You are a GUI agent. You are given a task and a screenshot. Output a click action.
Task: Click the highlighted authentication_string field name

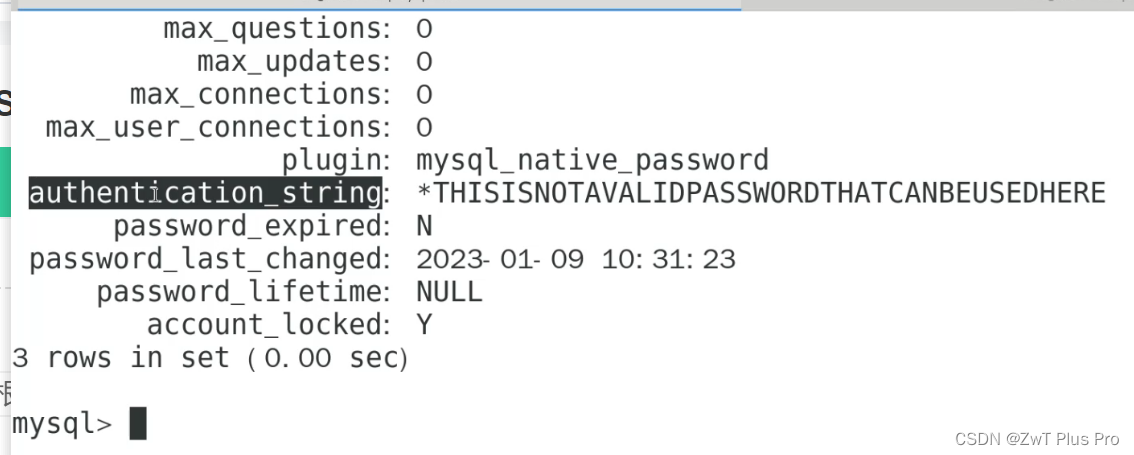205,193
